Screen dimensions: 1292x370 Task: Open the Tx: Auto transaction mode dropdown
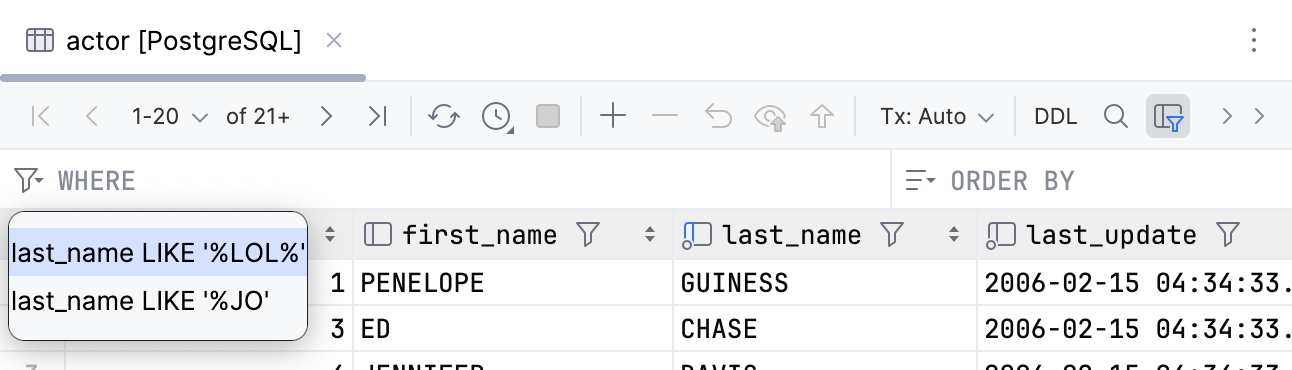click(x=937, y=116)
